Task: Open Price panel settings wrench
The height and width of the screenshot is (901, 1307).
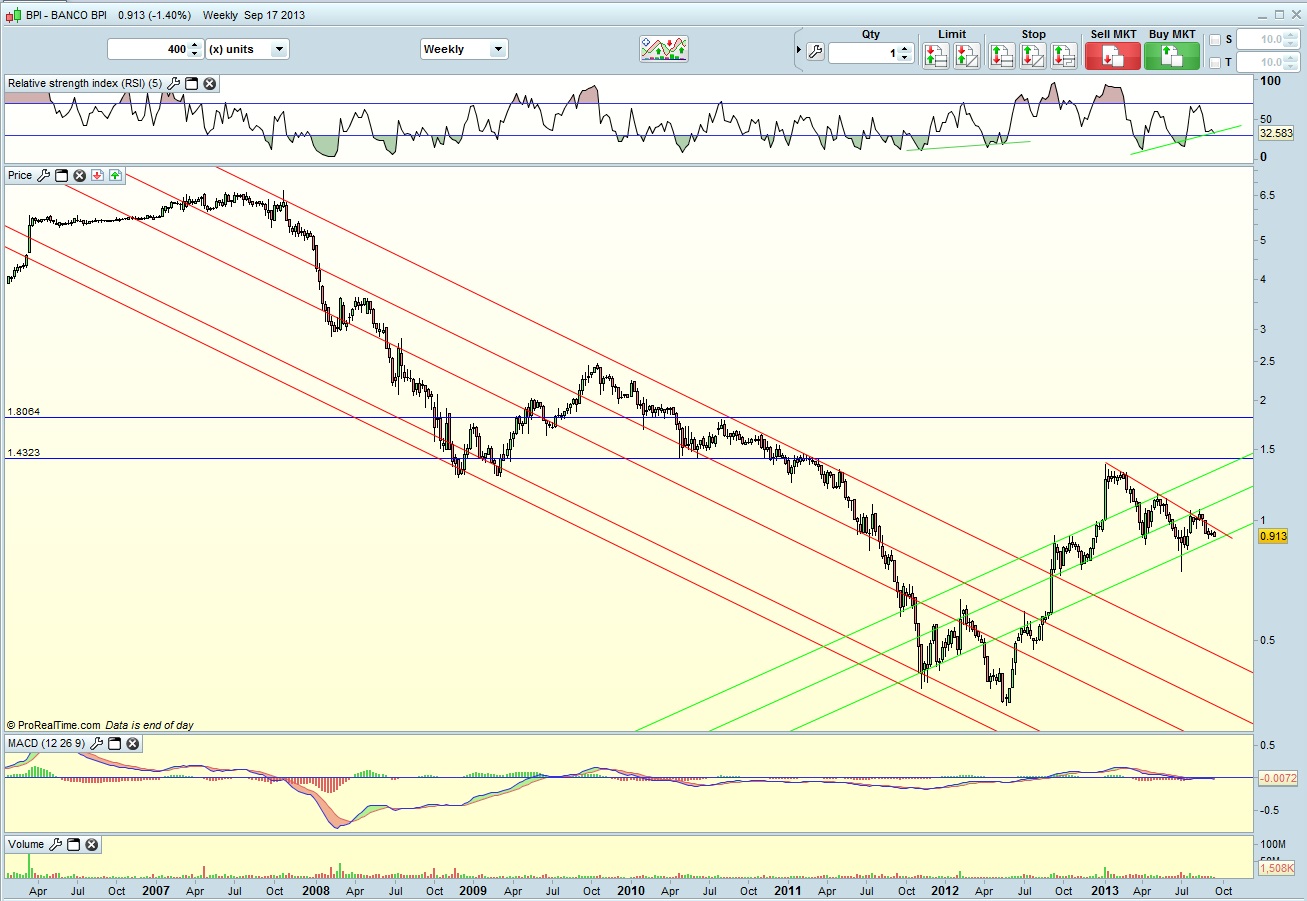Action: tap(43, 175)
